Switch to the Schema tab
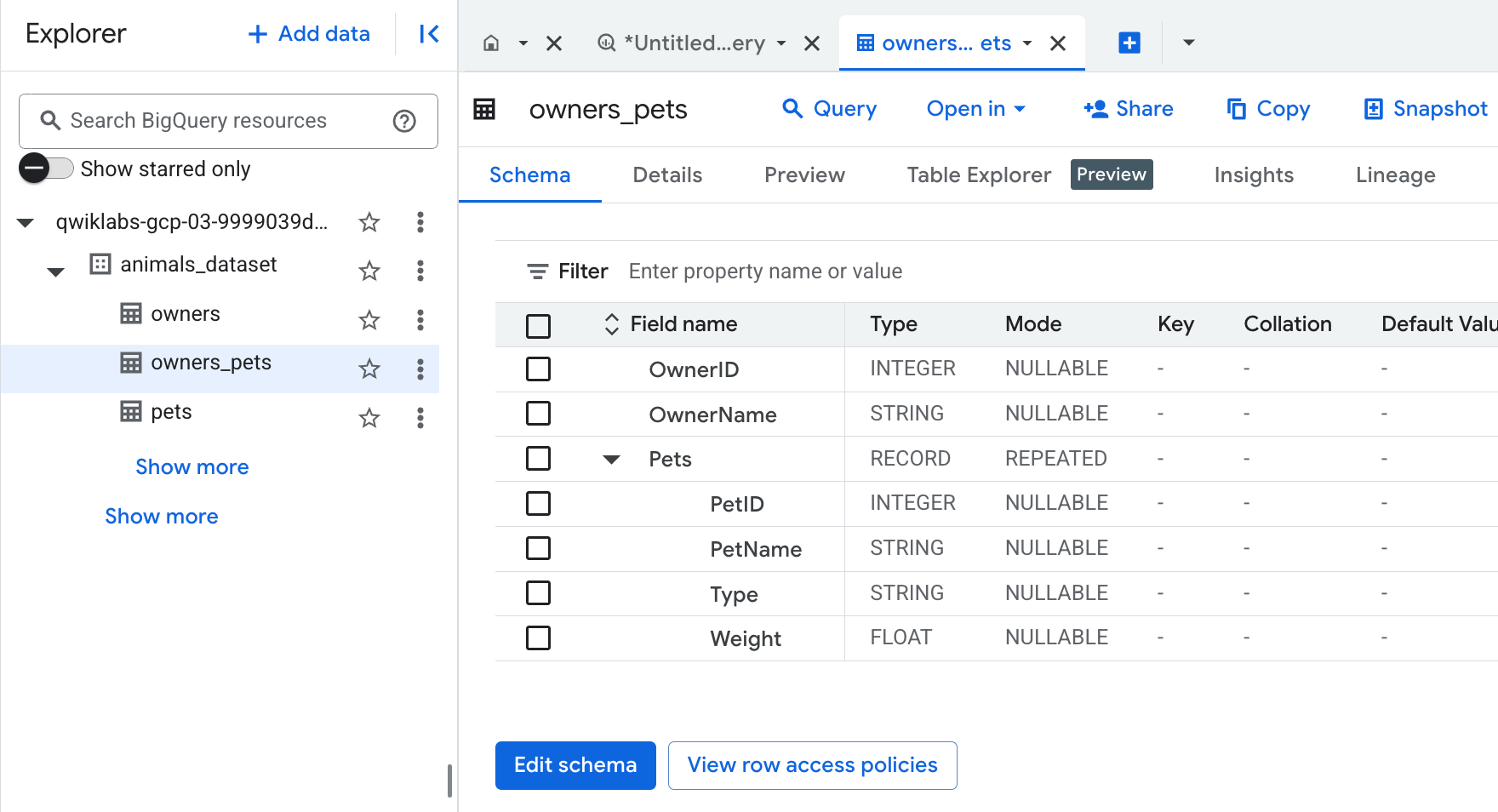The image size is (1498, 812). click(529, 175)
